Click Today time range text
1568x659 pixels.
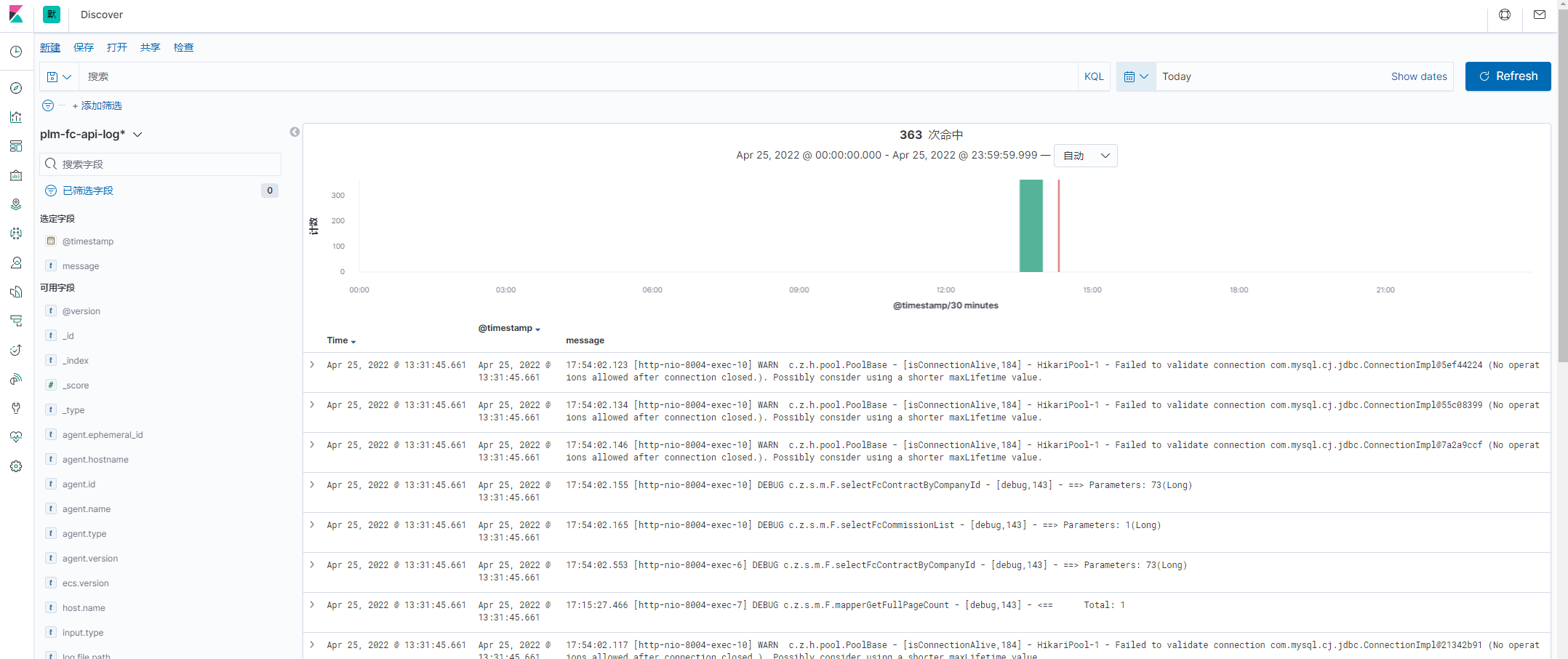(1177, 76)
